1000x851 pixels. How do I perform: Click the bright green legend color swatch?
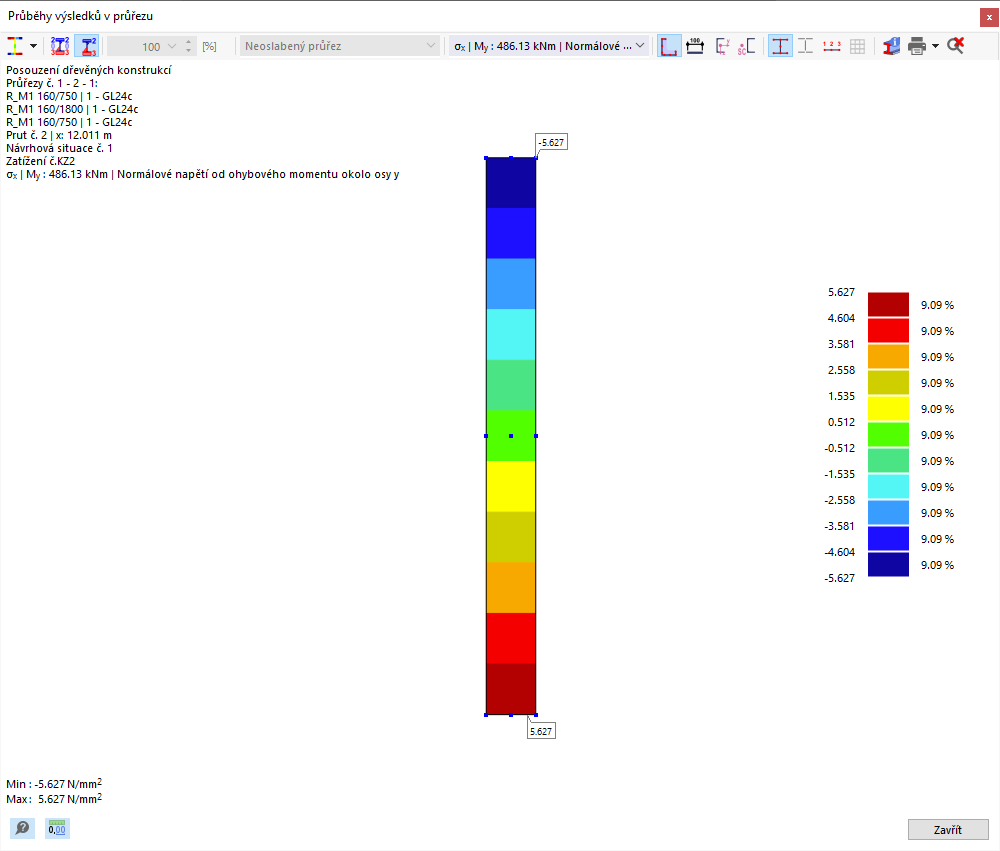(888, 434)
